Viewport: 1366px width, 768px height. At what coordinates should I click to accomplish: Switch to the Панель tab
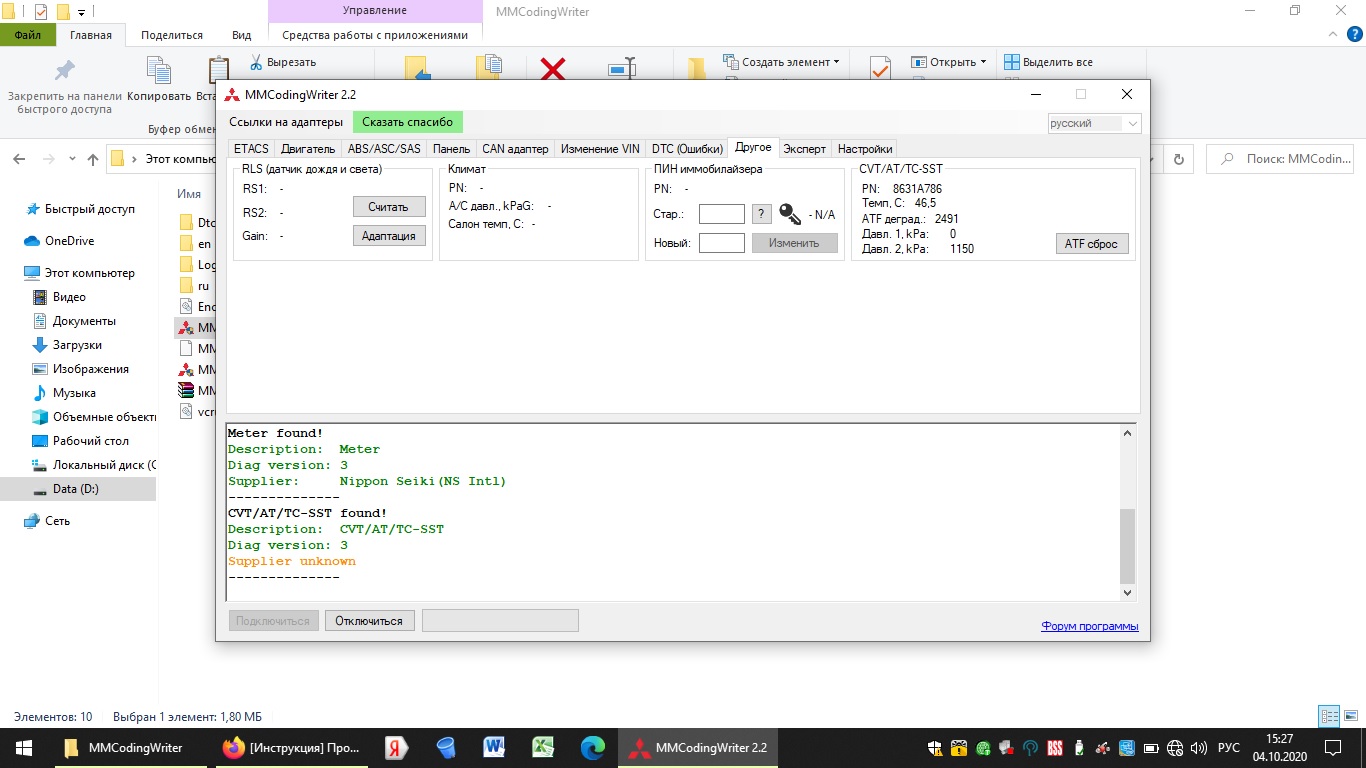click(x=452, y=149)
